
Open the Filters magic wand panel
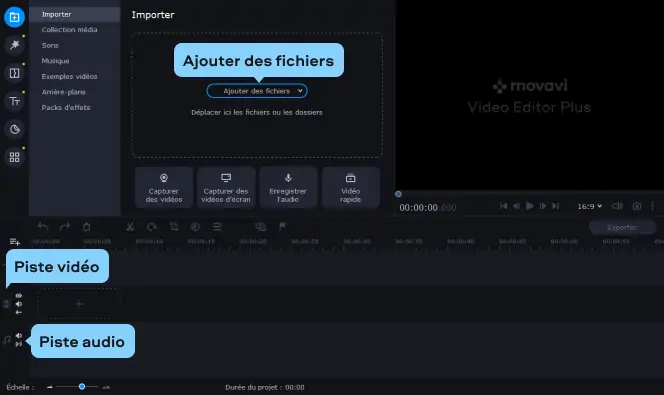[x=14, y=45]
